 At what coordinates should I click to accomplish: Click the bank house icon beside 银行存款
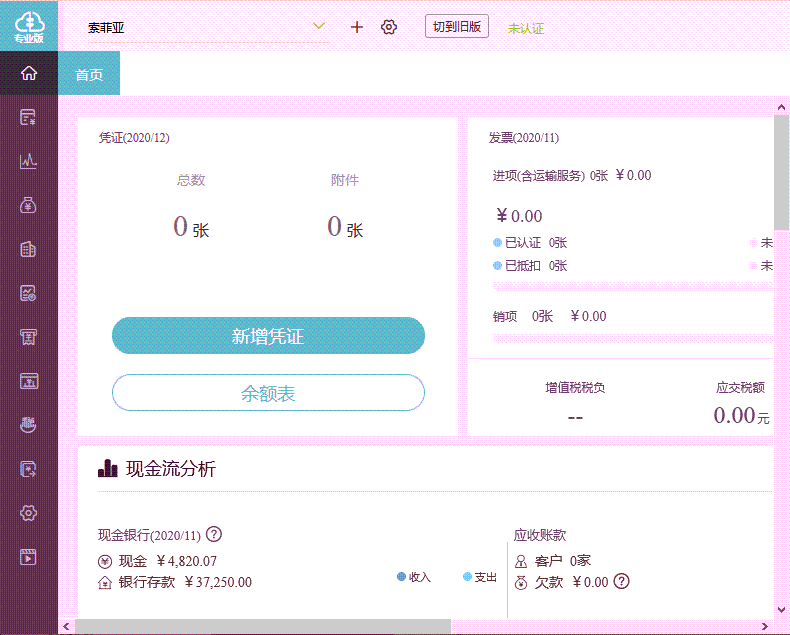click(x=105, y=583)
